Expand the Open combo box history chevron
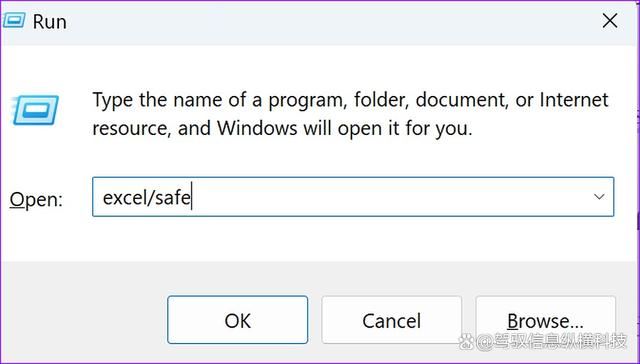Viewport: 640px width, 364px height. pyautogui.click(x=599, y=197)
